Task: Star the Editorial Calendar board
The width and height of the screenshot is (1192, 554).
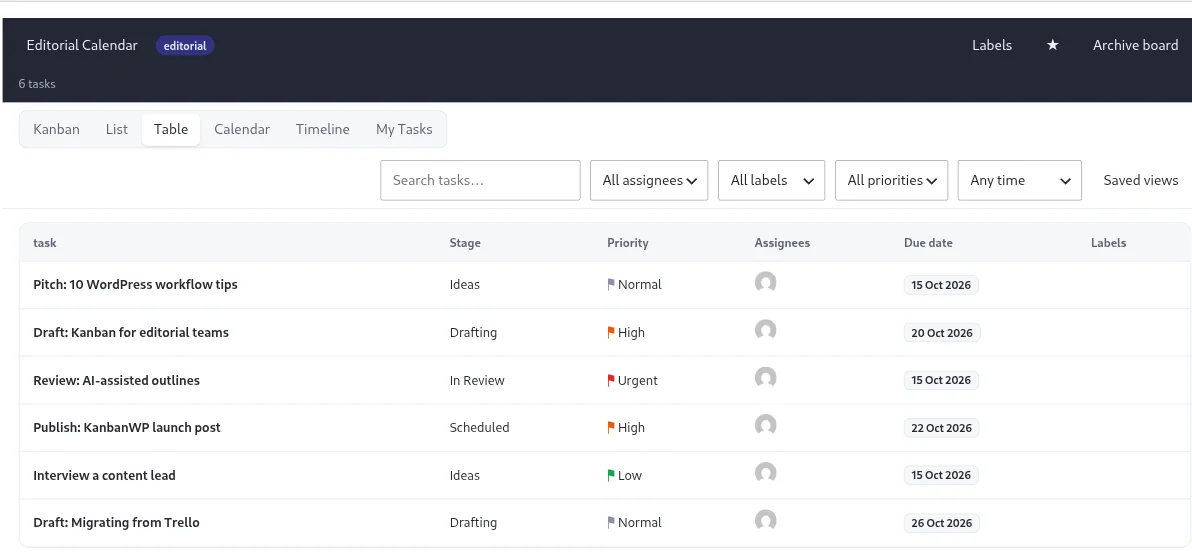Action: tap(1052, 45)
